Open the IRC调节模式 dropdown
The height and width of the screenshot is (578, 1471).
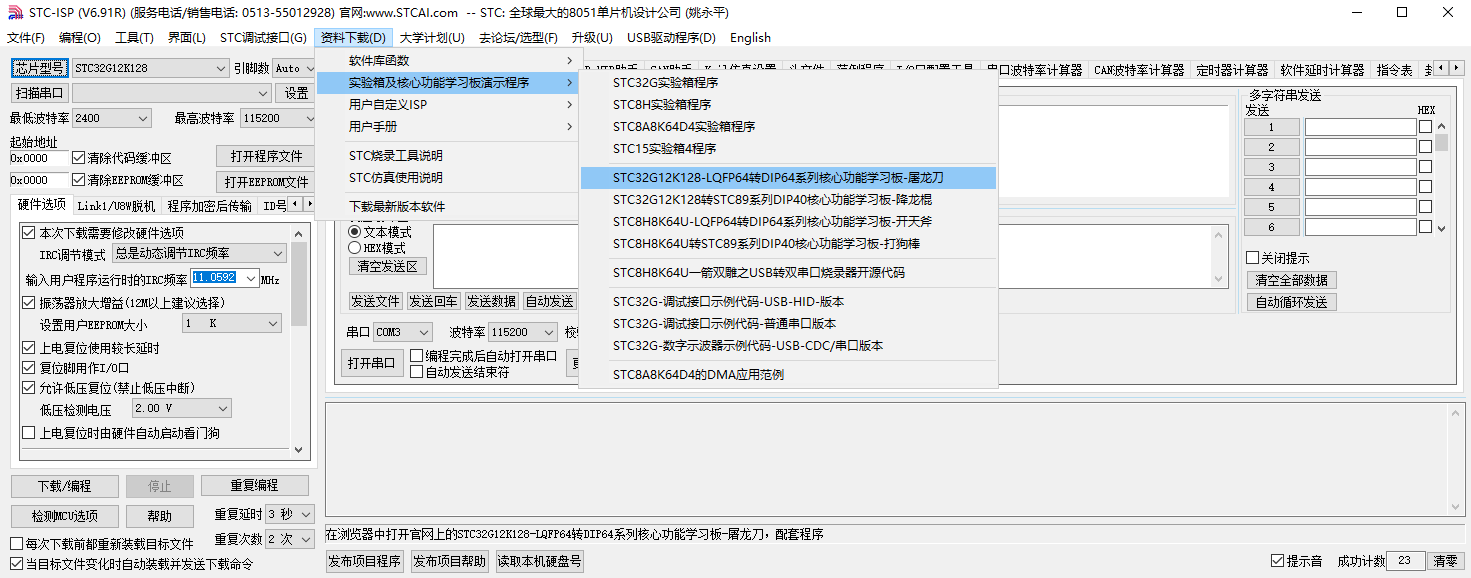199,254
